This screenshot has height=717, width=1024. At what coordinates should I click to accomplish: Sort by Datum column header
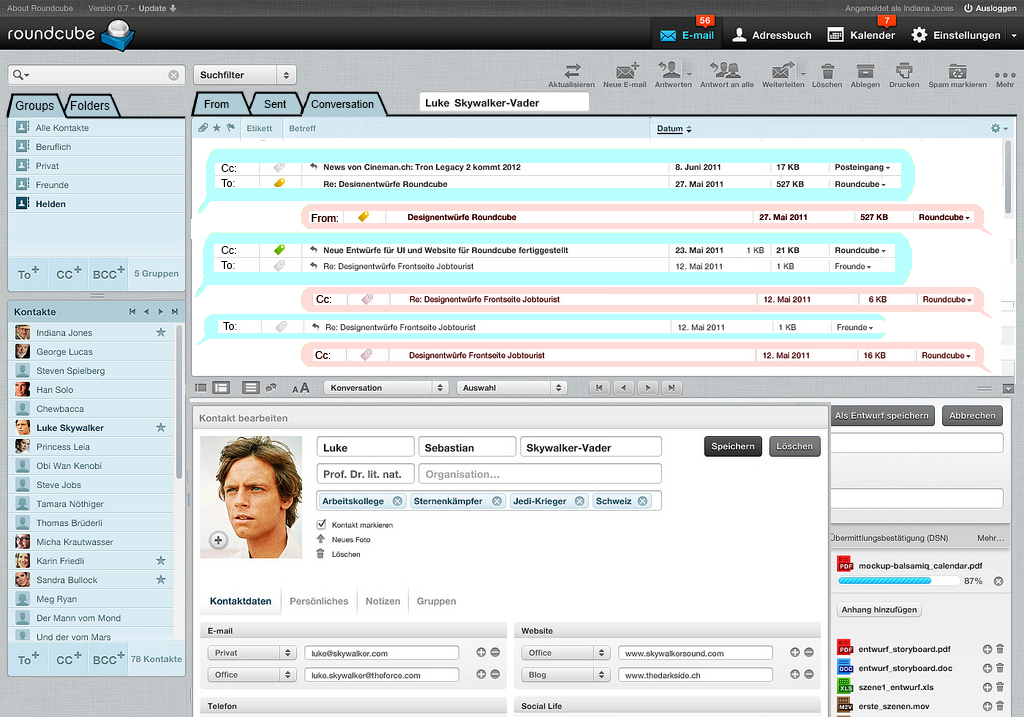click(674, 129)
